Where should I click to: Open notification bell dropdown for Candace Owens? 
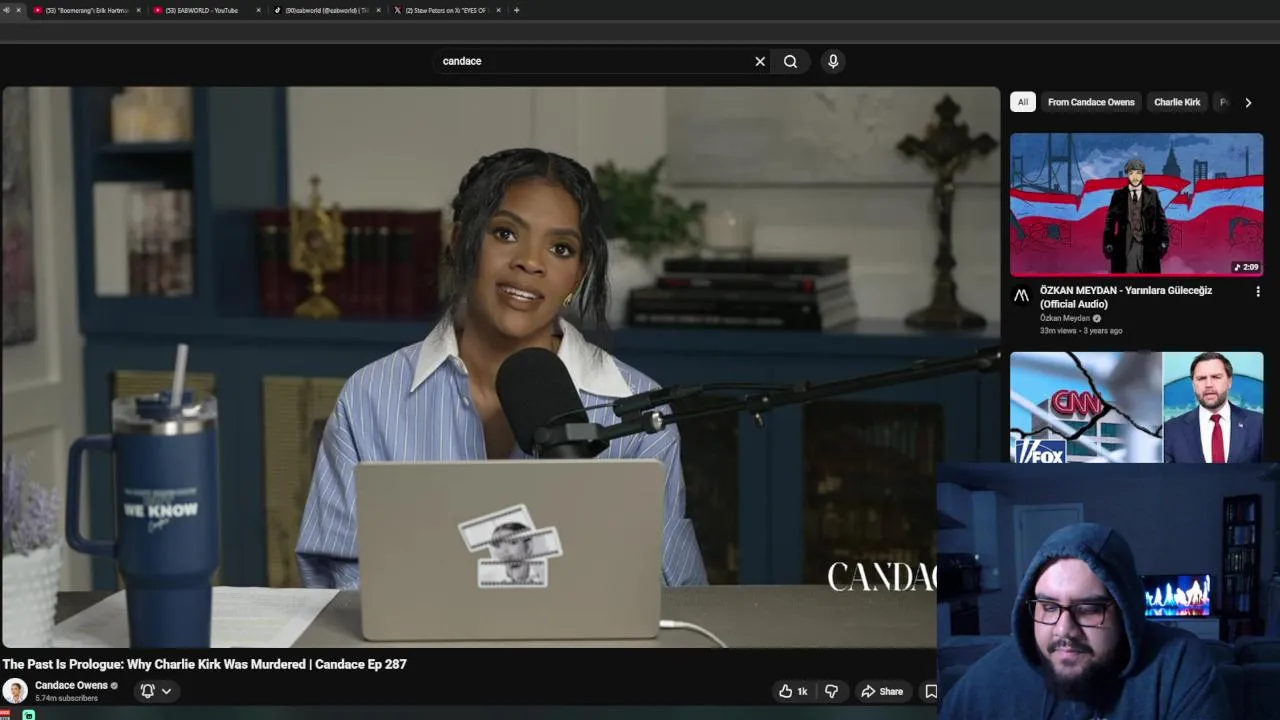click(x=155, y=691)
